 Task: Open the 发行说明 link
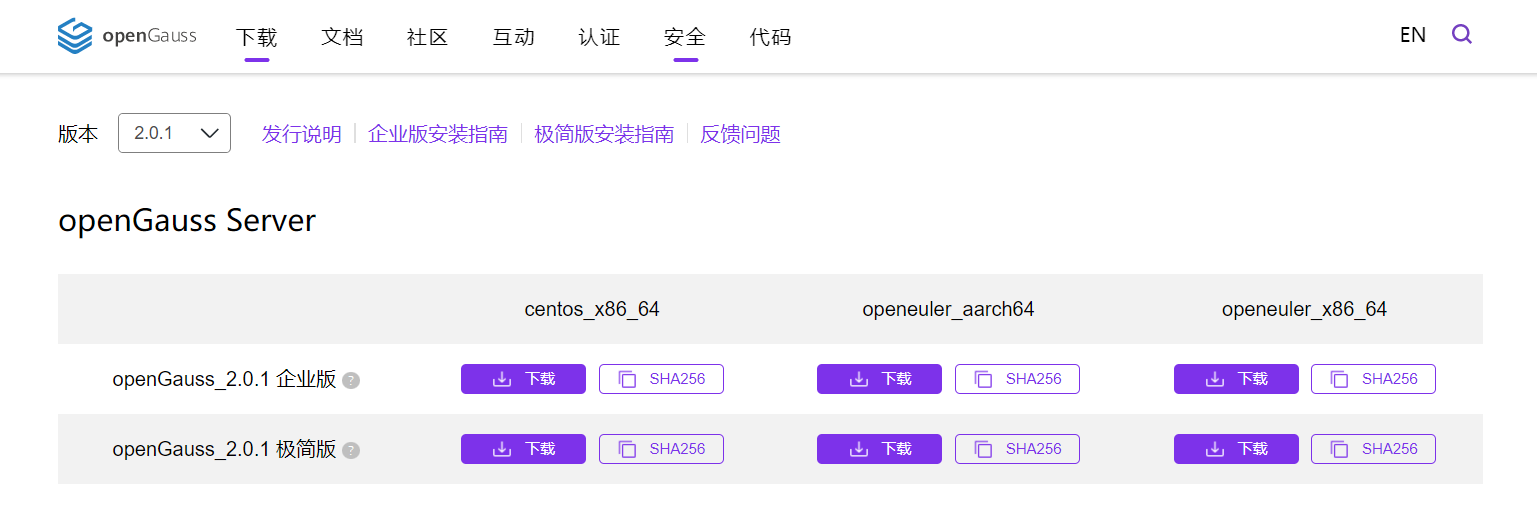click(x=301, y=134)
